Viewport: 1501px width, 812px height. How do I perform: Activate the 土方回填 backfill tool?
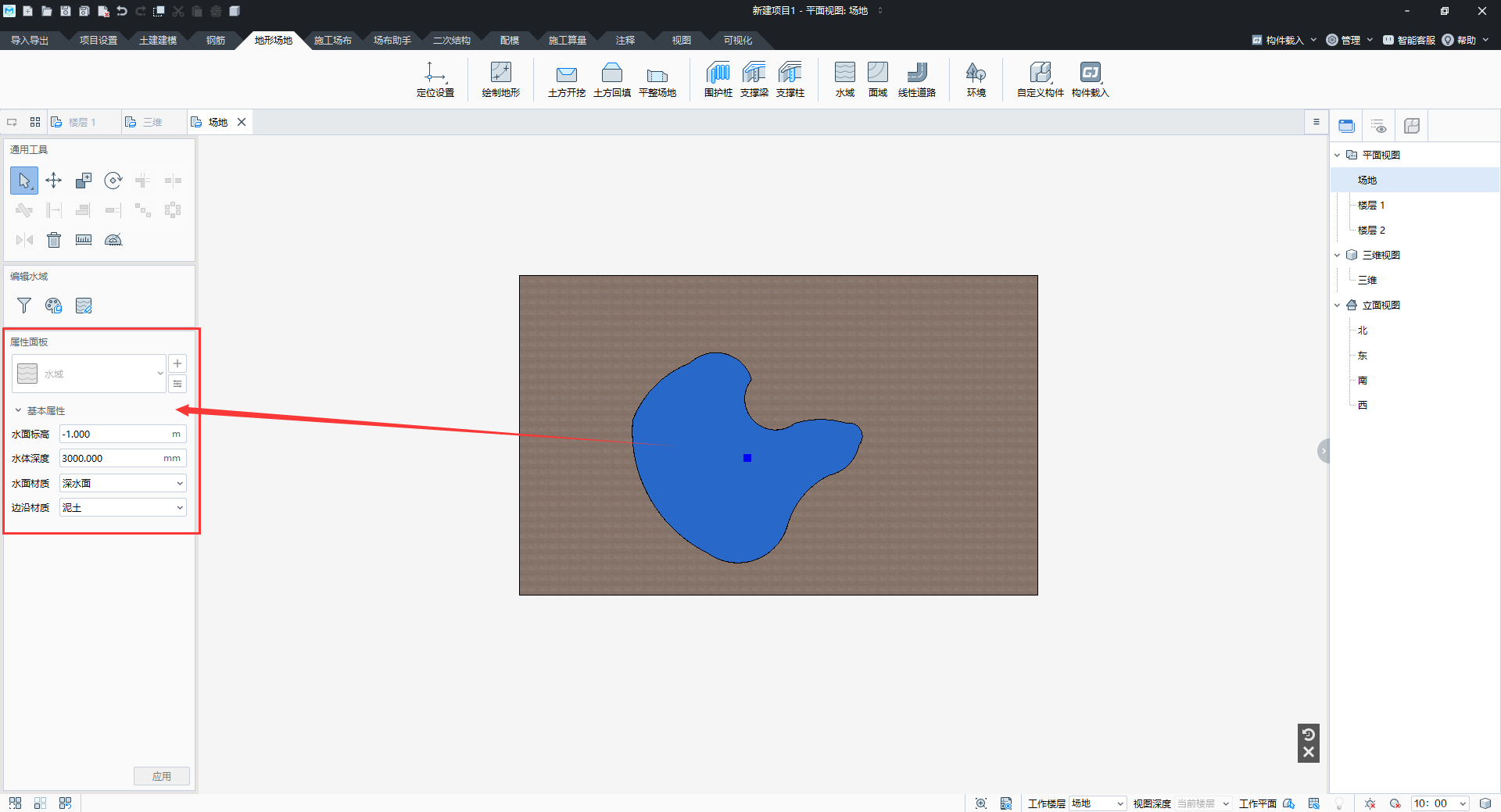point(611,79)
